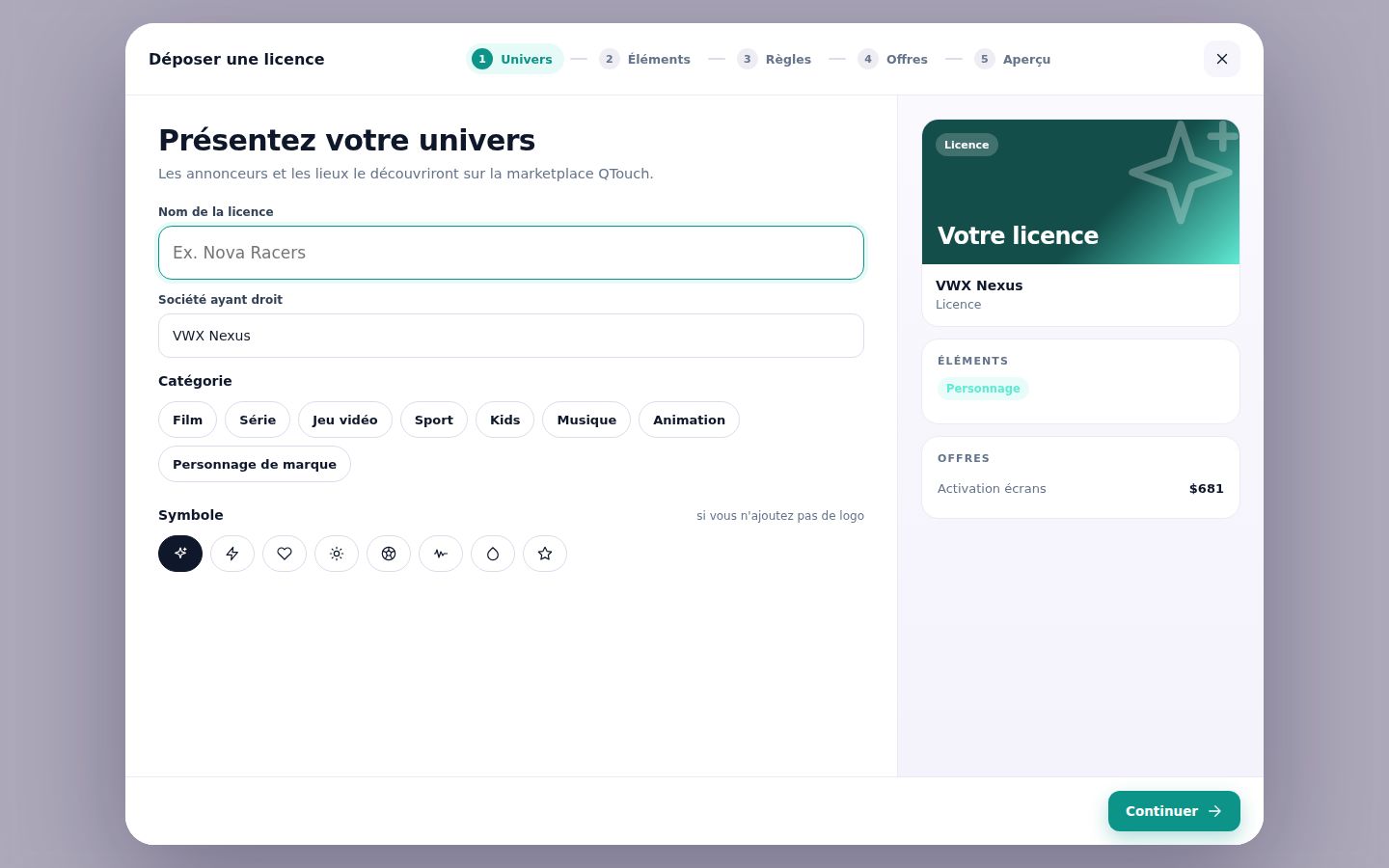This screenshot has width=1389, height=868.
Task: Select the water droplet symbol
Action: [493, 554]
